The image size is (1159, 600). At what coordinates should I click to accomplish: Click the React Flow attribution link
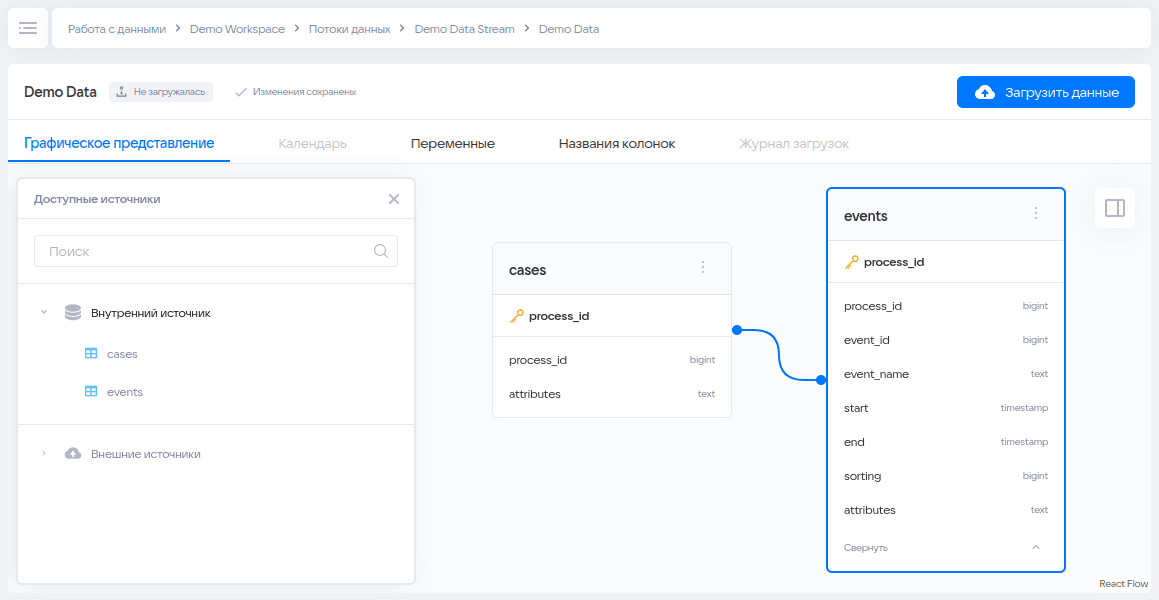tap(1124, 584)
